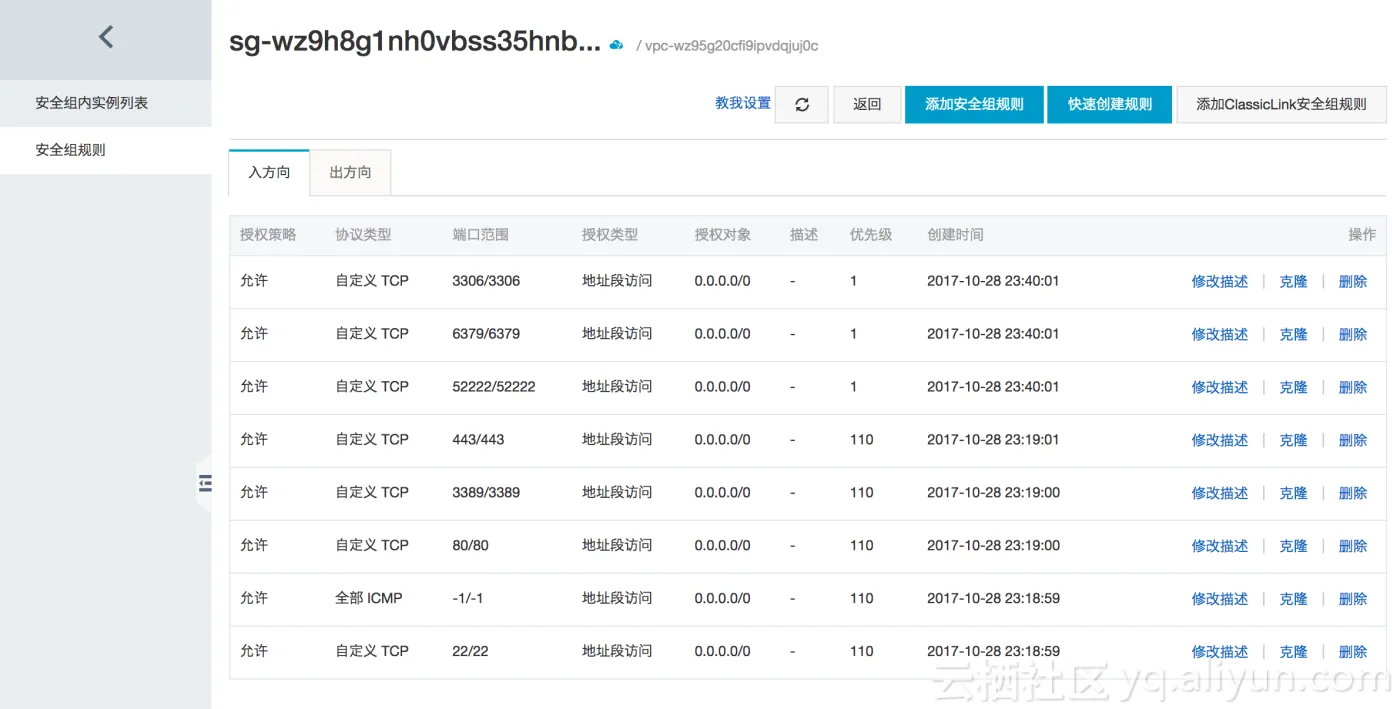The image size is (1400, 709).
Task: Click the refresh icon button
Action: pos(801,104)
